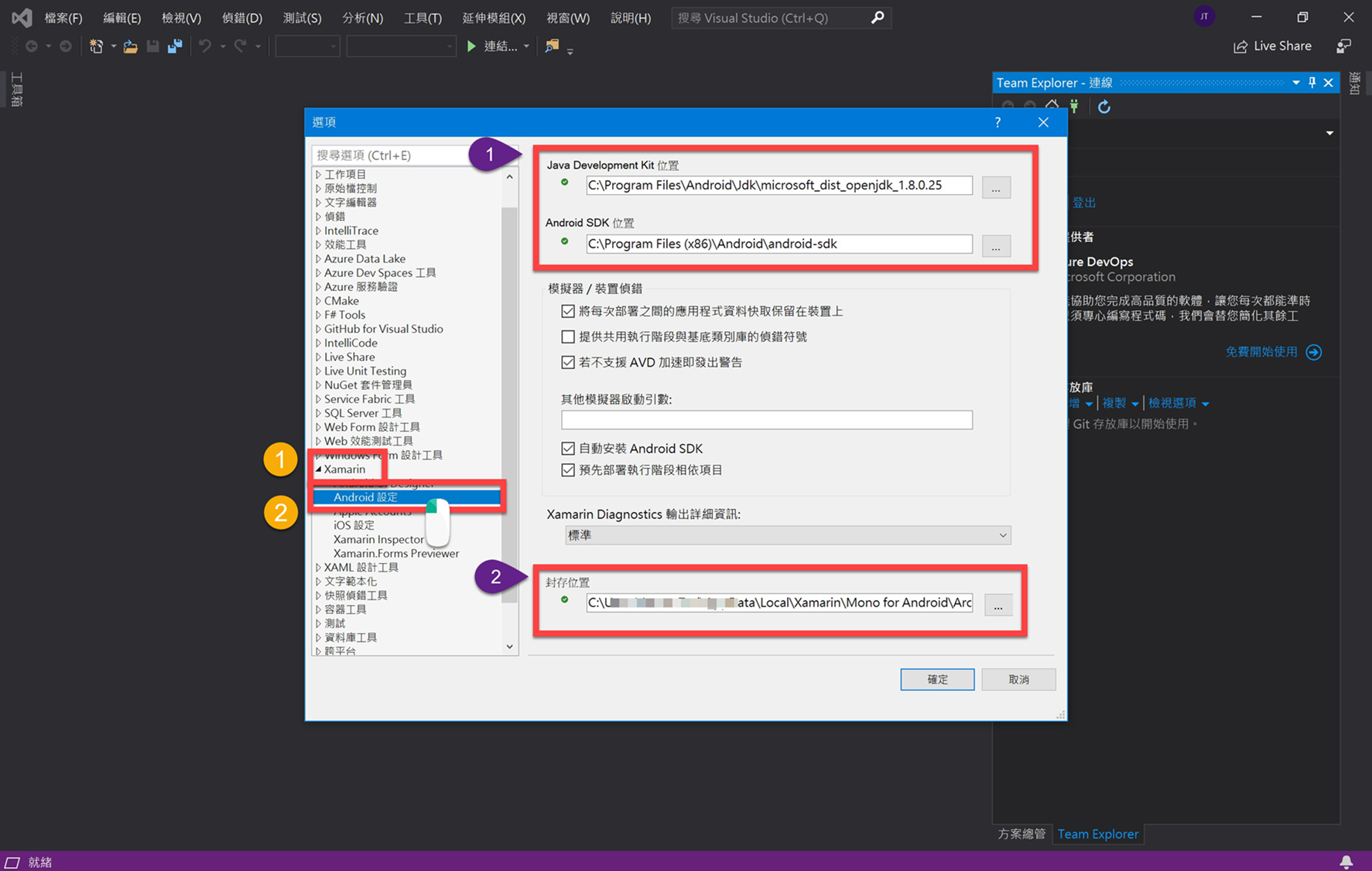The height and width of the screenshot is (871, 1372).
Task: Switch to the 方案總管 tab
Action: click(x=1021, y=834)
